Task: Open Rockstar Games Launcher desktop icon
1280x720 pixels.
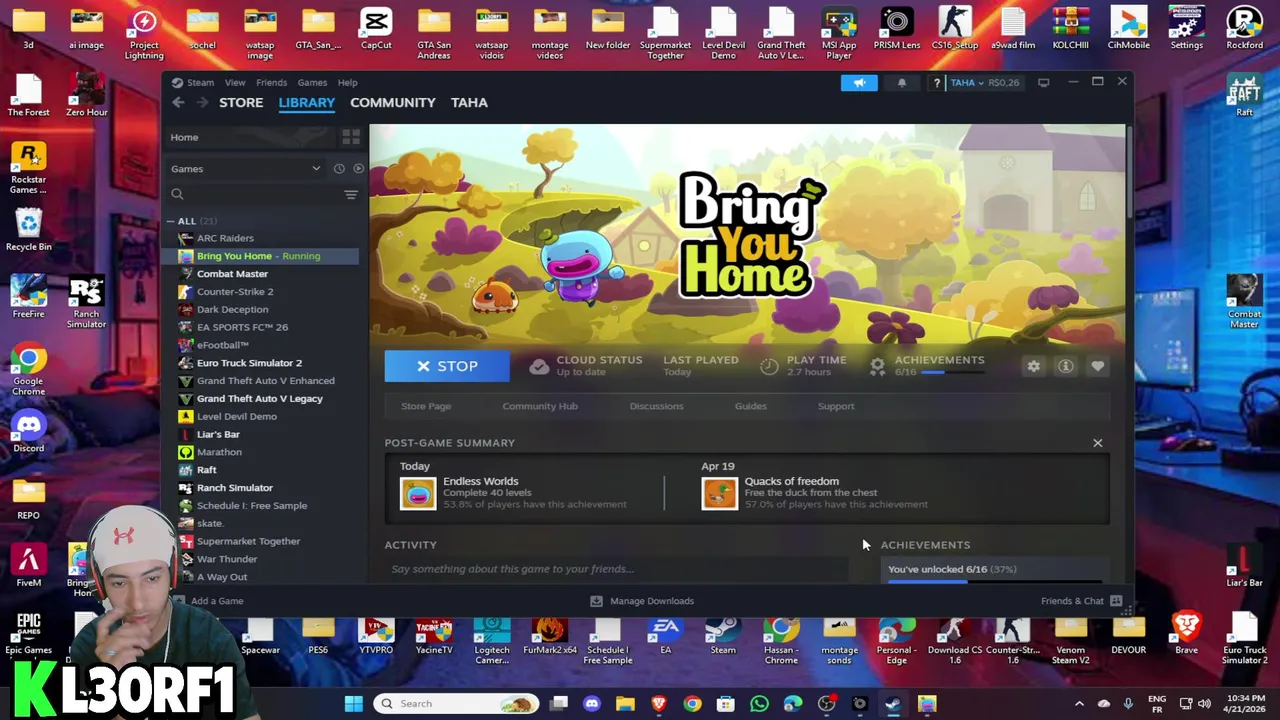Action: pyautogui.click(x=28, y=167)
